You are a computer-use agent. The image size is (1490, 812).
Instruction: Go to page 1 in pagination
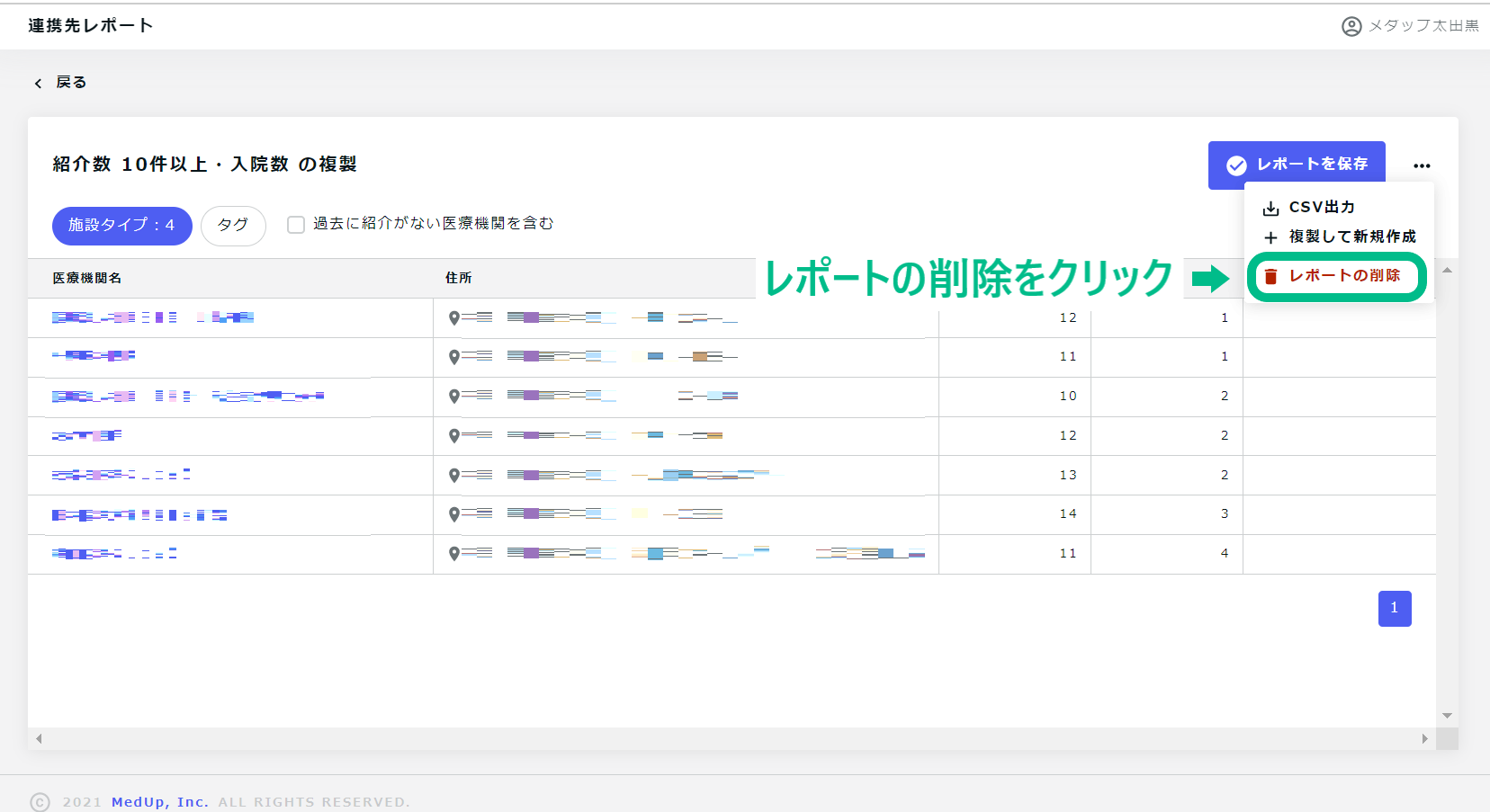coord(1395,609)
